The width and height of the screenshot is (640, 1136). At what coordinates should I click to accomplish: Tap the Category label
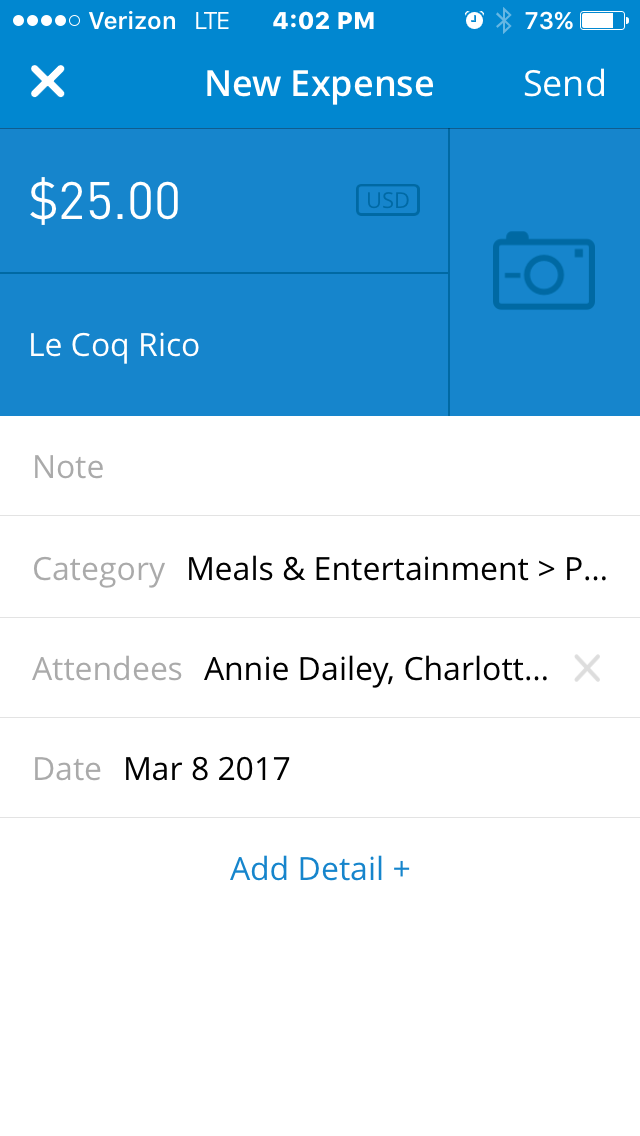click(98, 568)
